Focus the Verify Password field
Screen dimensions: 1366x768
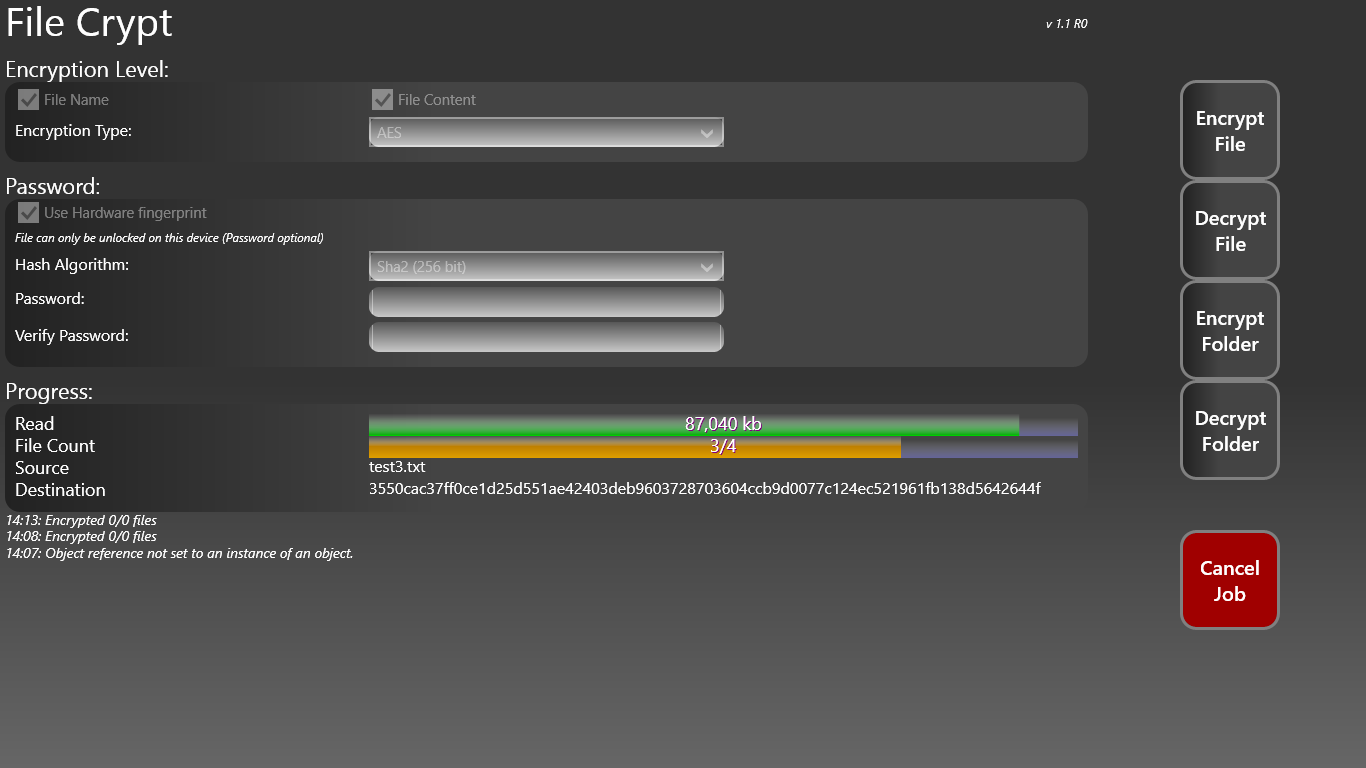[x=546, y=336]
